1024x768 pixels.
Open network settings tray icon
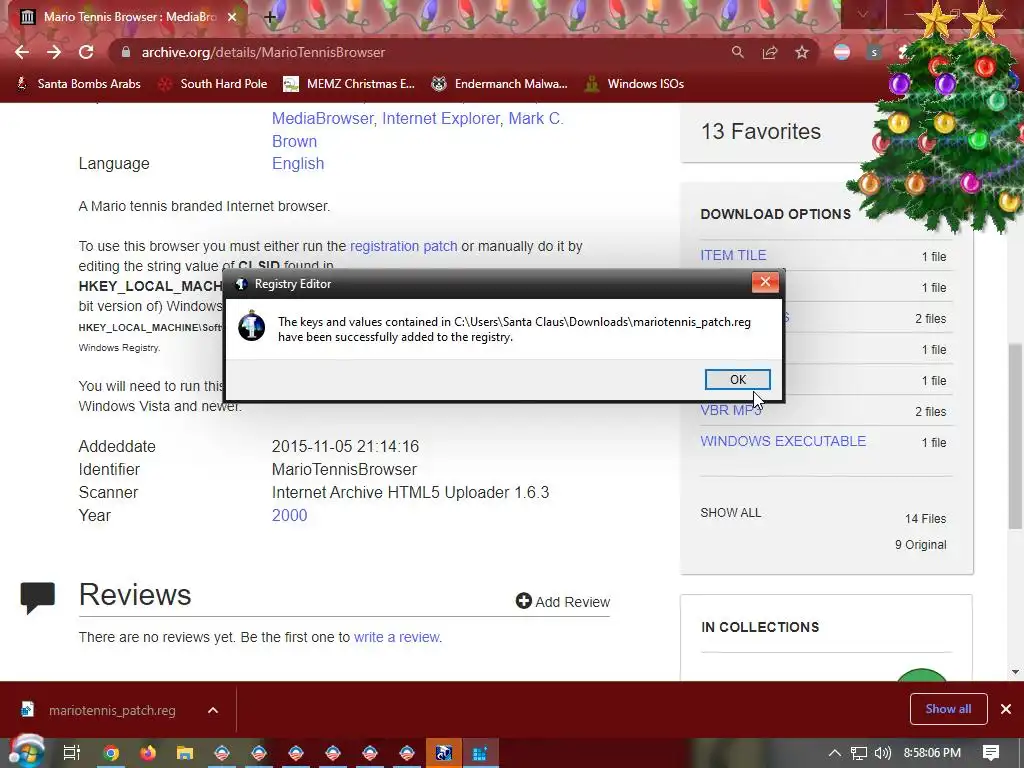(x=859, y=753)
